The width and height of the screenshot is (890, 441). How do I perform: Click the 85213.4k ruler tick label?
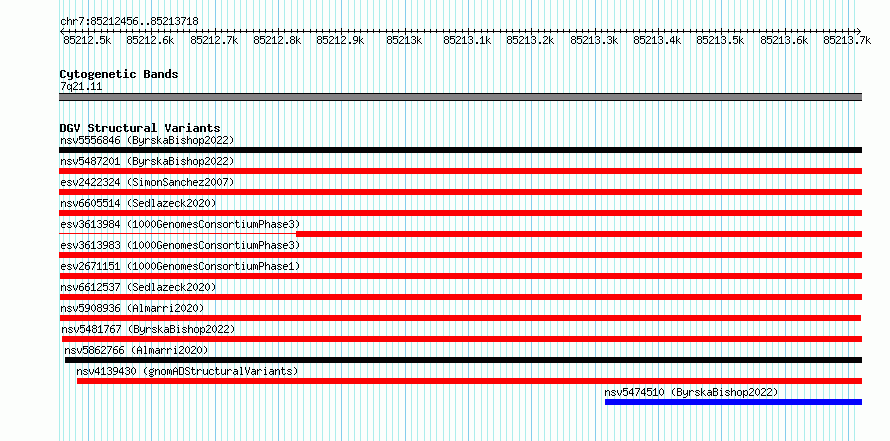[657, 40]
